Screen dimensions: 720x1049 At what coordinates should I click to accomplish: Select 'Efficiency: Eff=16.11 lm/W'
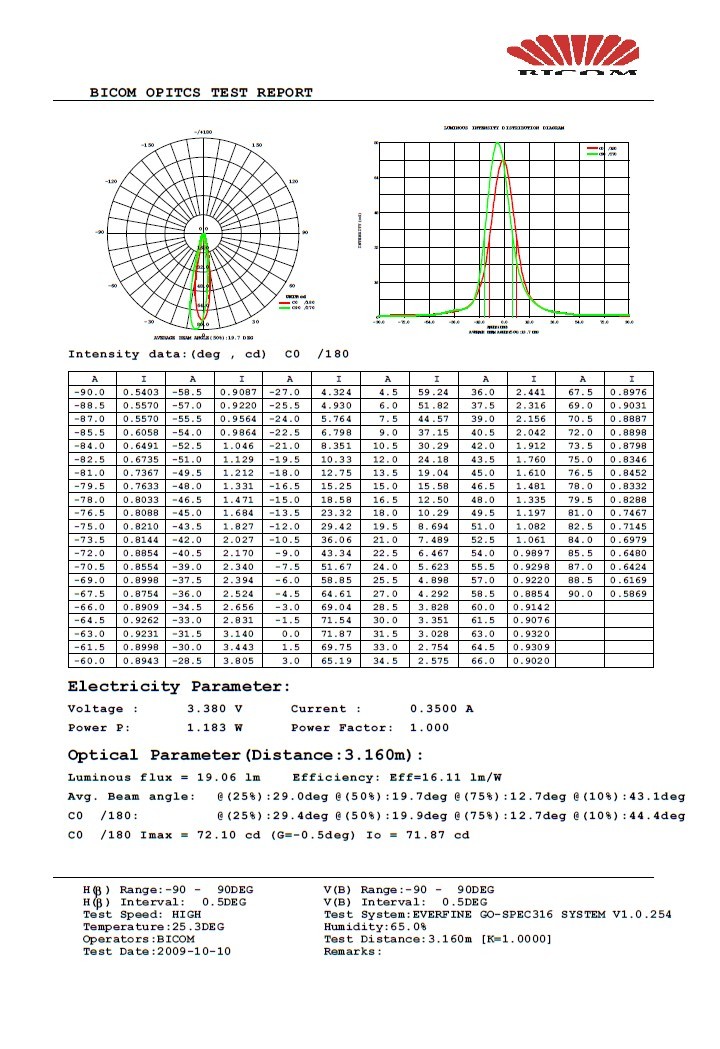[x=397, y=777]
